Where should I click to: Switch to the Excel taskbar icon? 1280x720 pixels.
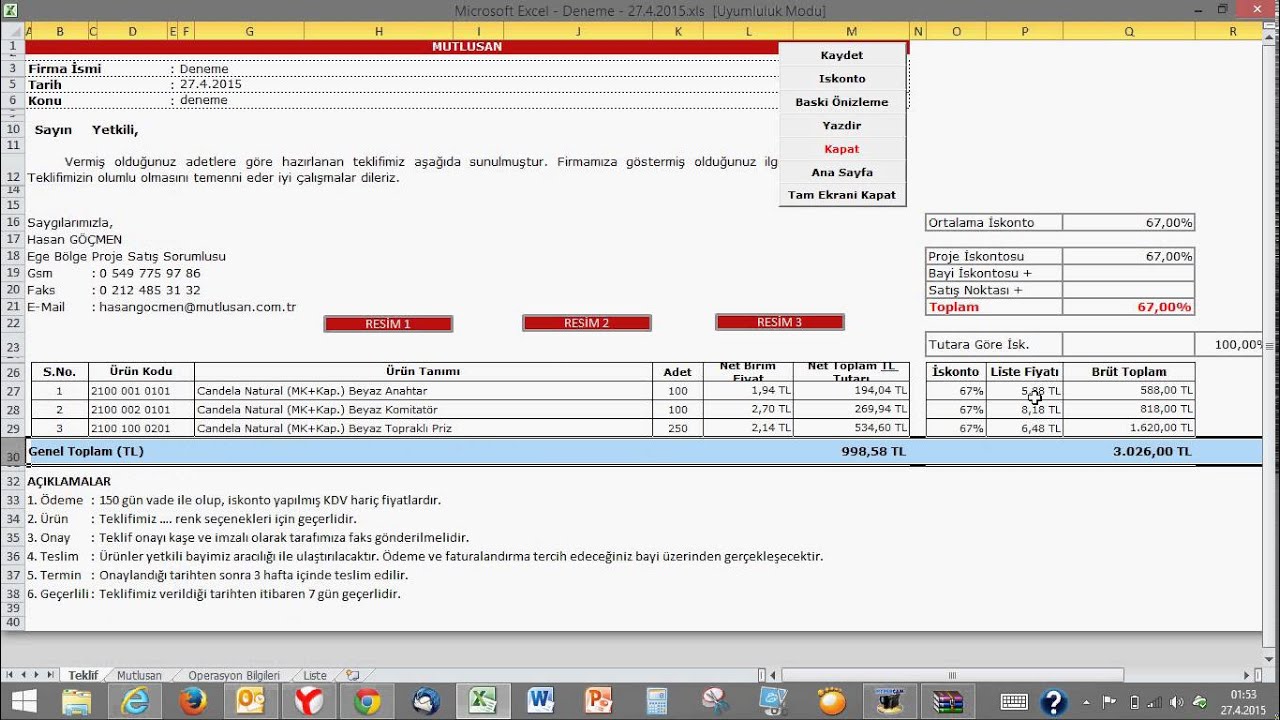coord(483,702)
